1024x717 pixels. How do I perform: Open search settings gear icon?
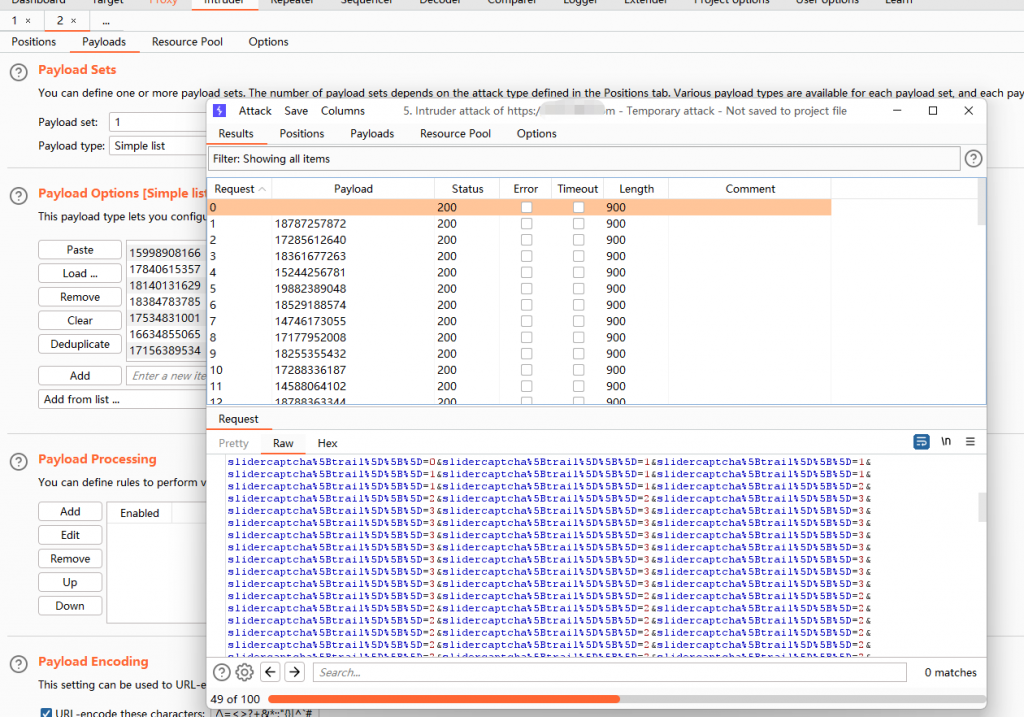[245, 672]
